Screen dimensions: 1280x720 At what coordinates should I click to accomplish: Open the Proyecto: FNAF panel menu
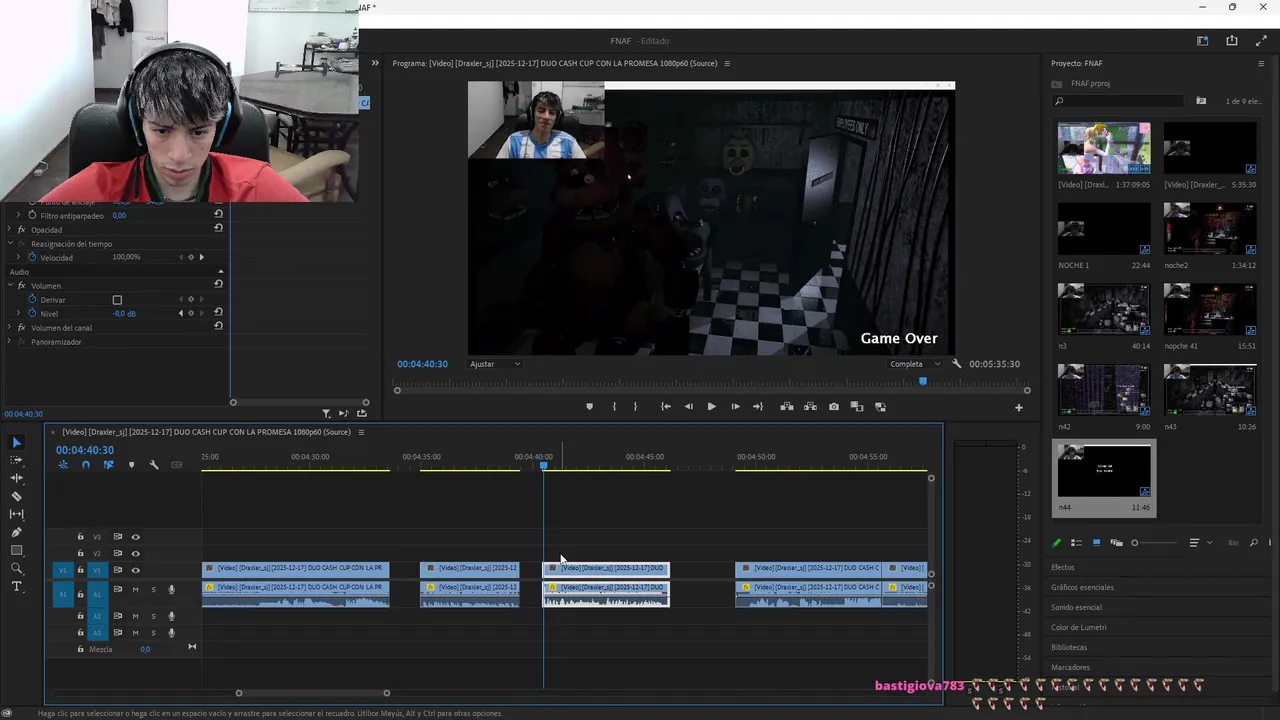pos(1261,64)
